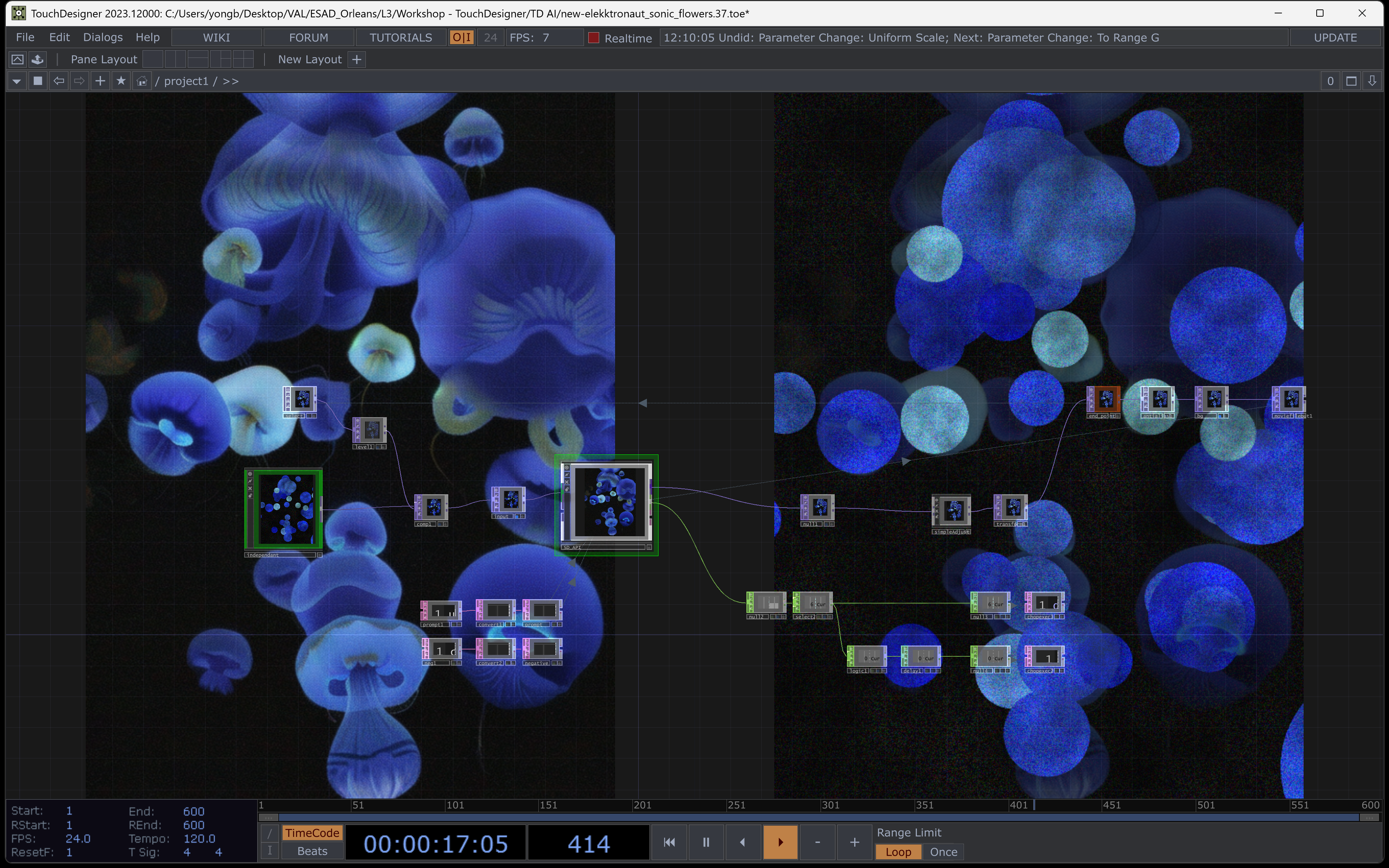Toggle the Realtime flag
The image size is (1389, 868).
594,38
